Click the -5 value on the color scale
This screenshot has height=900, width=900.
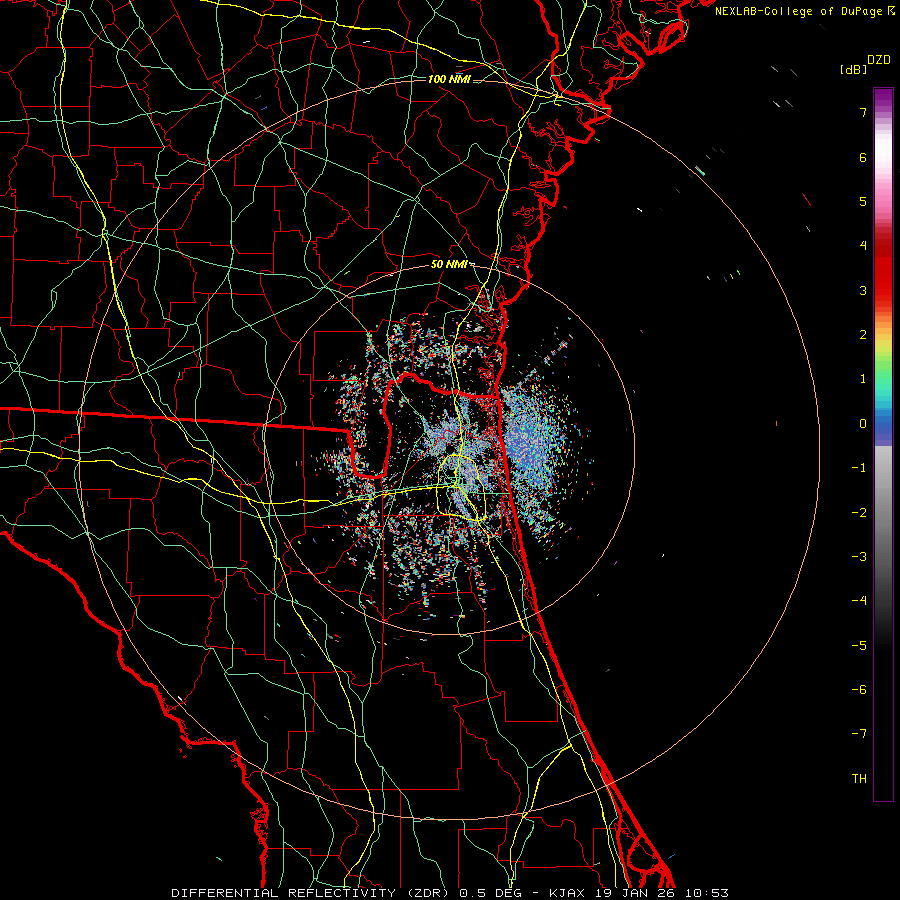[859, 645]
